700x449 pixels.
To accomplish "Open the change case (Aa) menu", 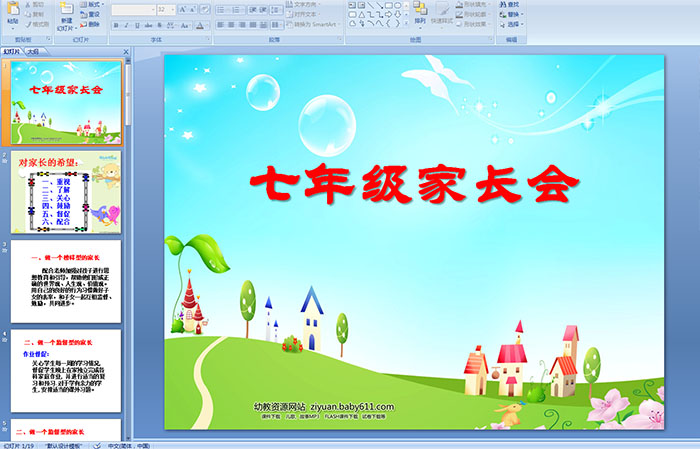I will click(x=185, y=25).
